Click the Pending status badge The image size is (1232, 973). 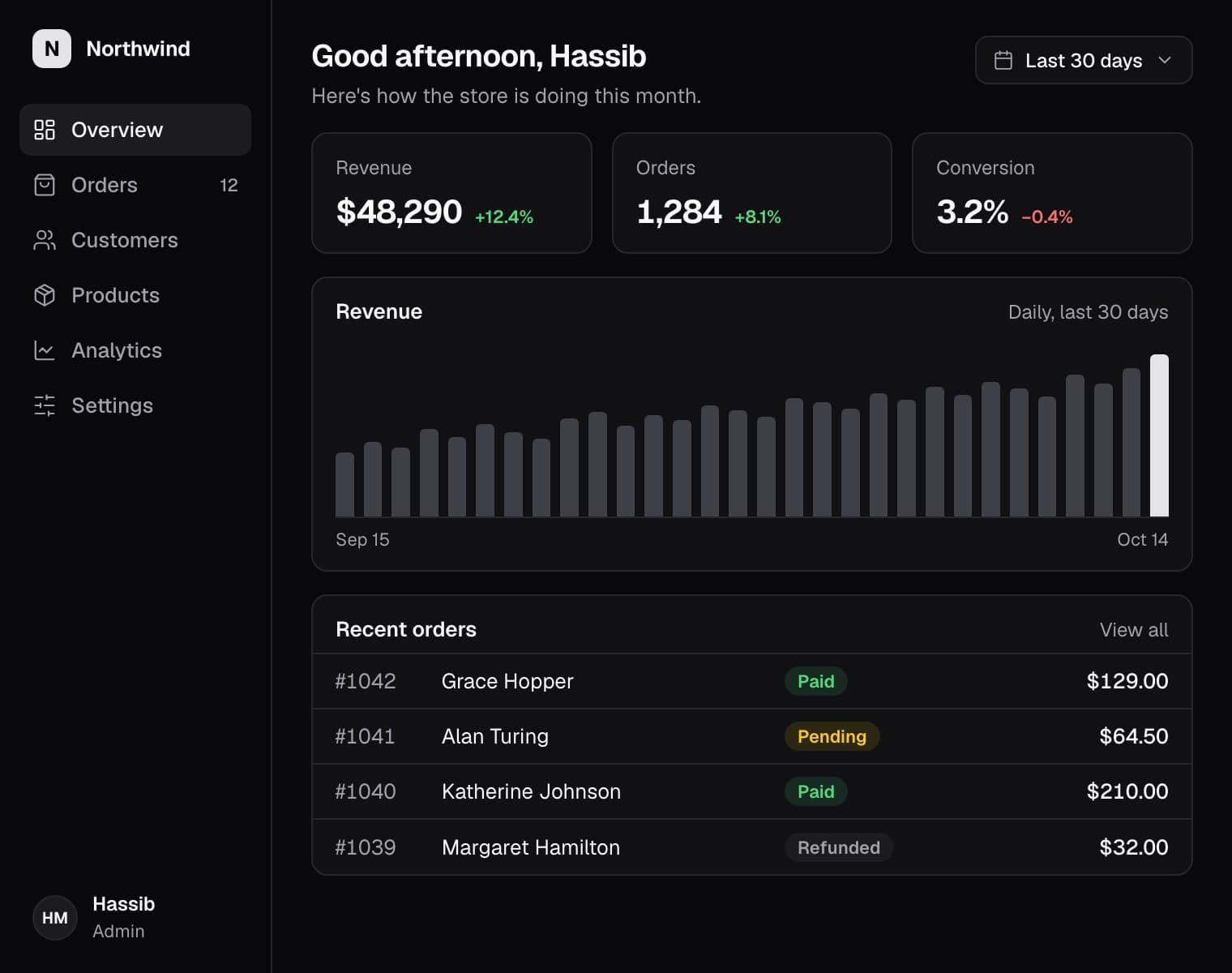(832, 736)
